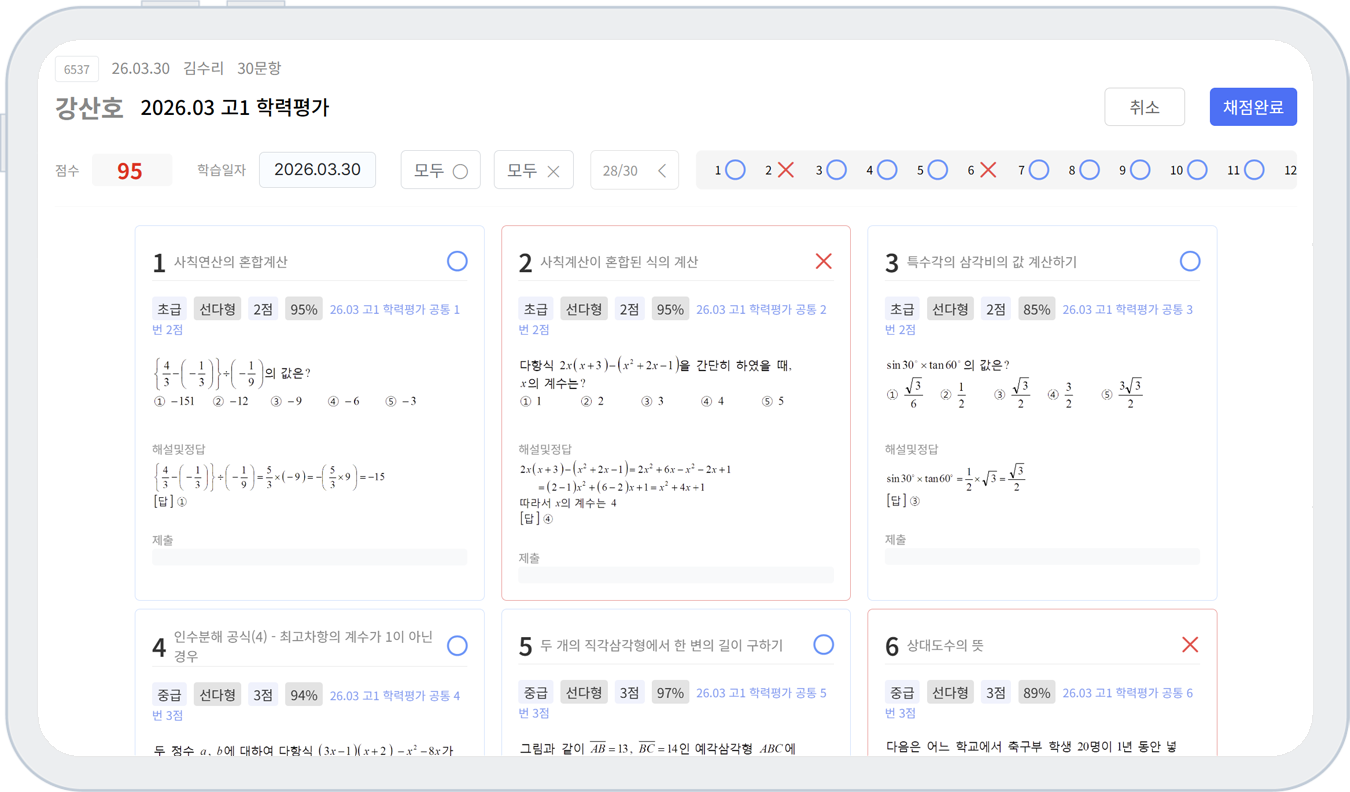1350x792 pixels.
Task: Collapse the 28/30 question list arrow
Action: point(661,170)
